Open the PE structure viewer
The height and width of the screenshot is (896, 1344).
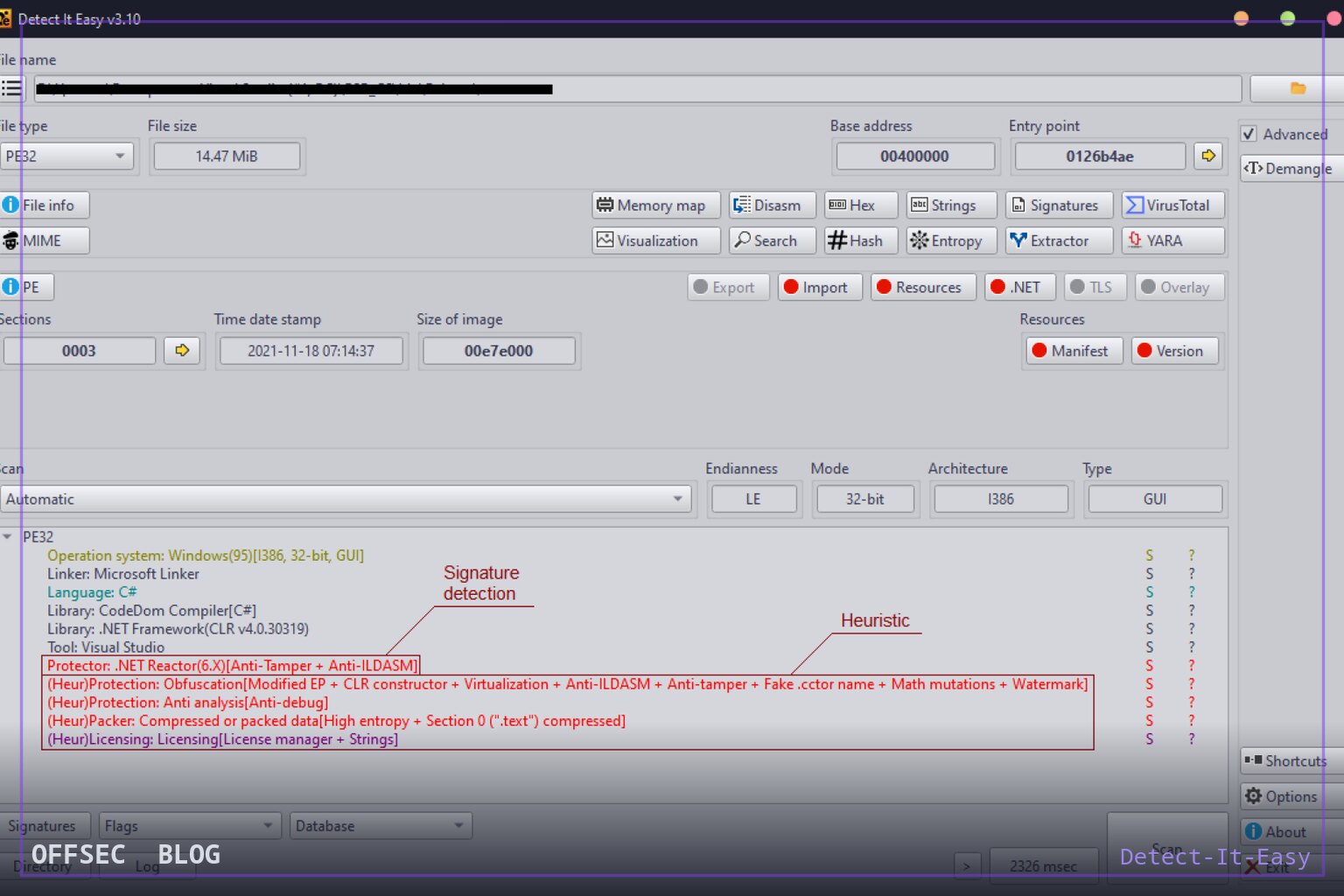point(26,287)
